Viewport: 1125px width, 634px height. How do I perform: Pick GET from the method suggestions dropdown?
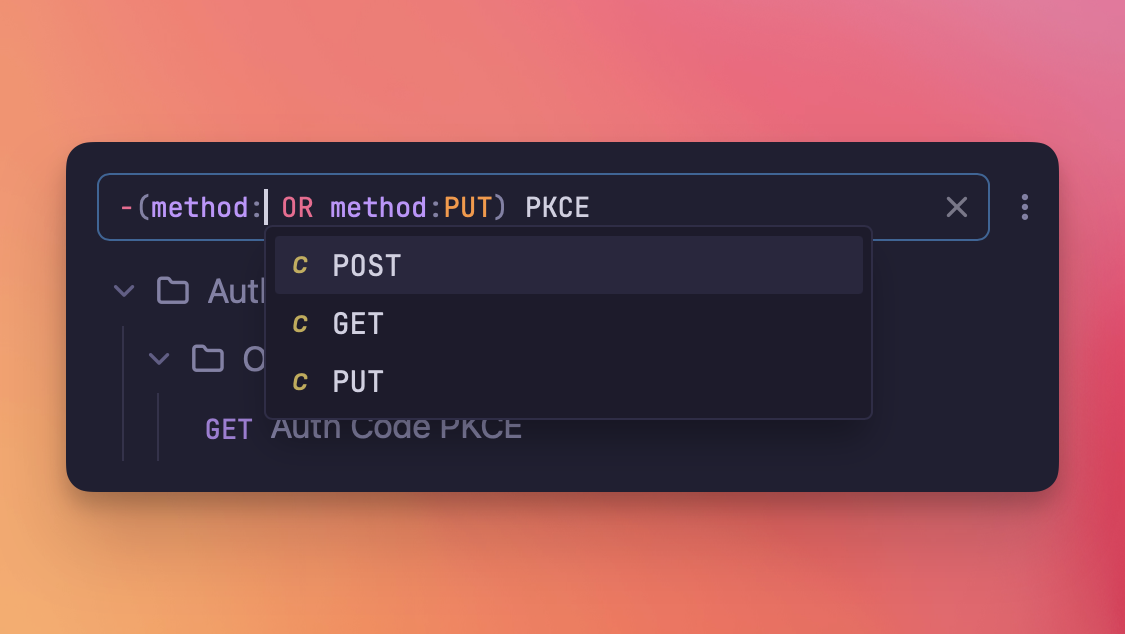click(356, 323)
